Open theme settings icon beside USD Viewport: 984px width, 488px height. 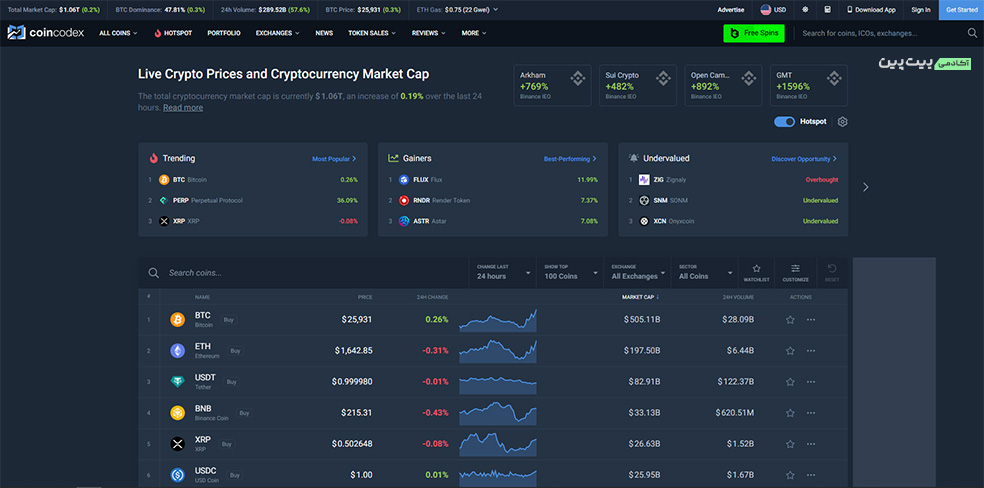pyautogui.click(x=805, y=9)
